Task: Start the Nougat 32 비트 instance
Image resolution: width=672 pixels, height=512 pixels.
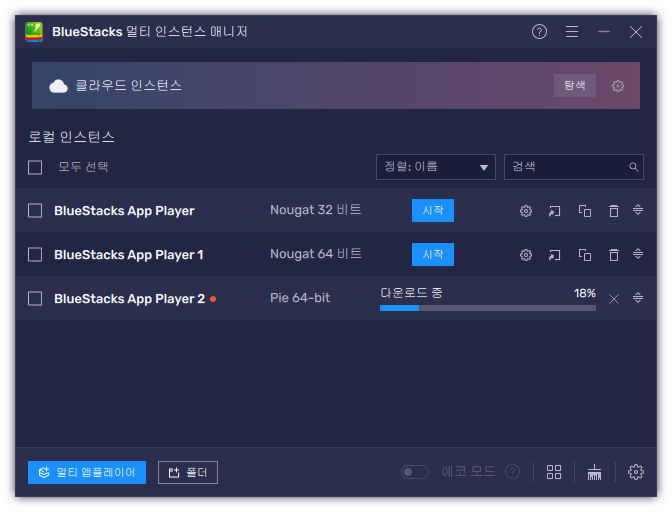Action: (432, 210)
